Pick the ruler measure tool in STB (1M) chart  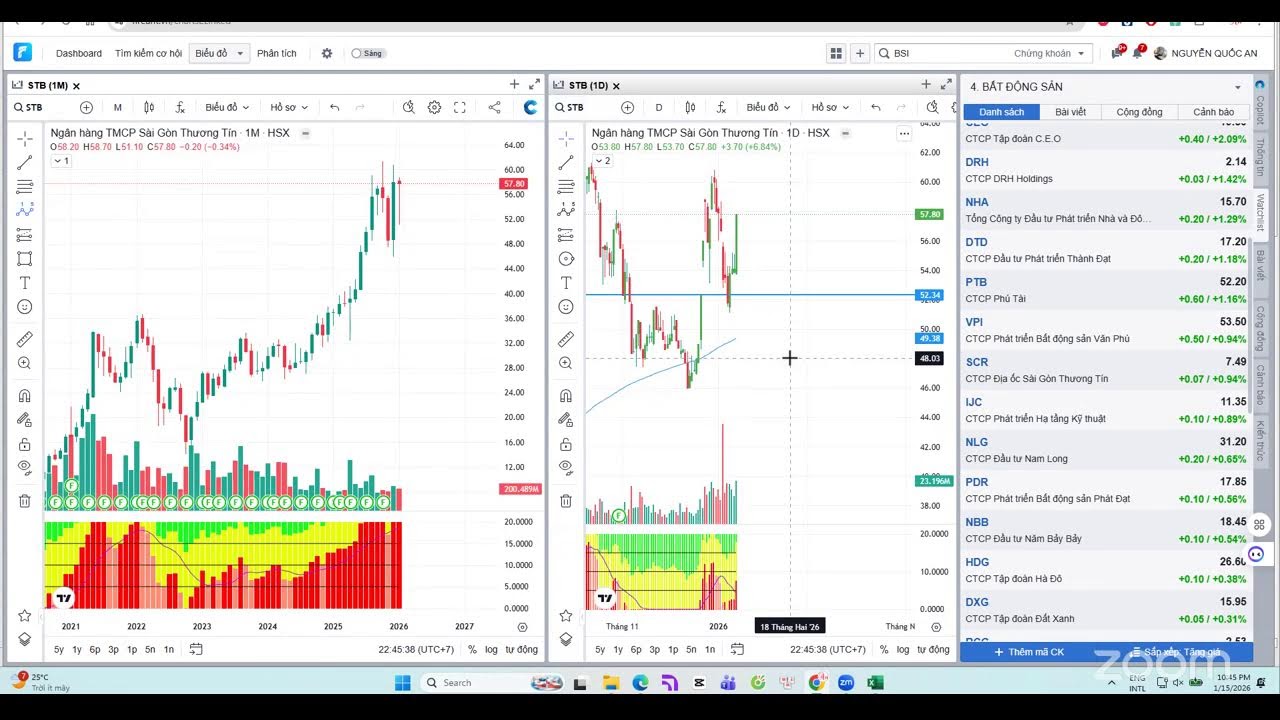tap(25, 339)
